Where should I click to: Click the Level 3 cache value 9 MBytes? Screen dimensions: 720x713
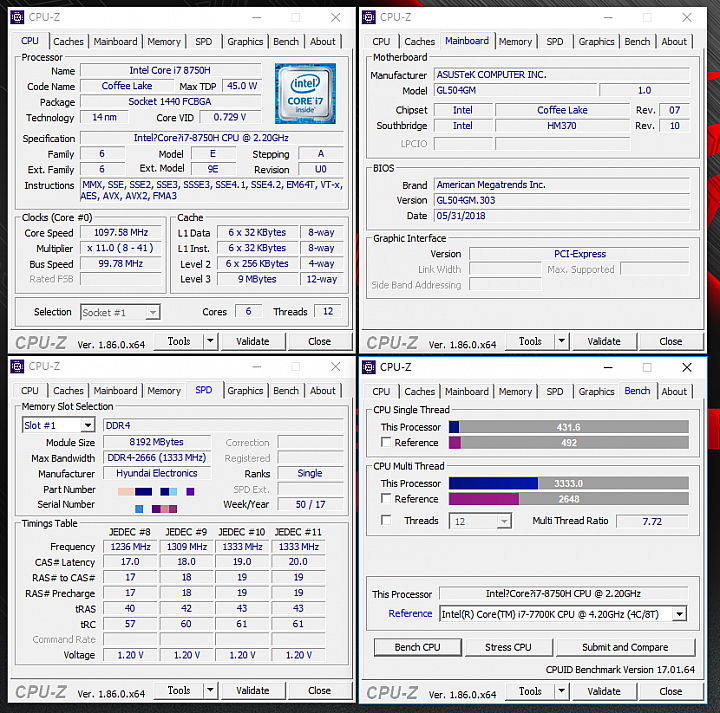[x=257, y=279]
